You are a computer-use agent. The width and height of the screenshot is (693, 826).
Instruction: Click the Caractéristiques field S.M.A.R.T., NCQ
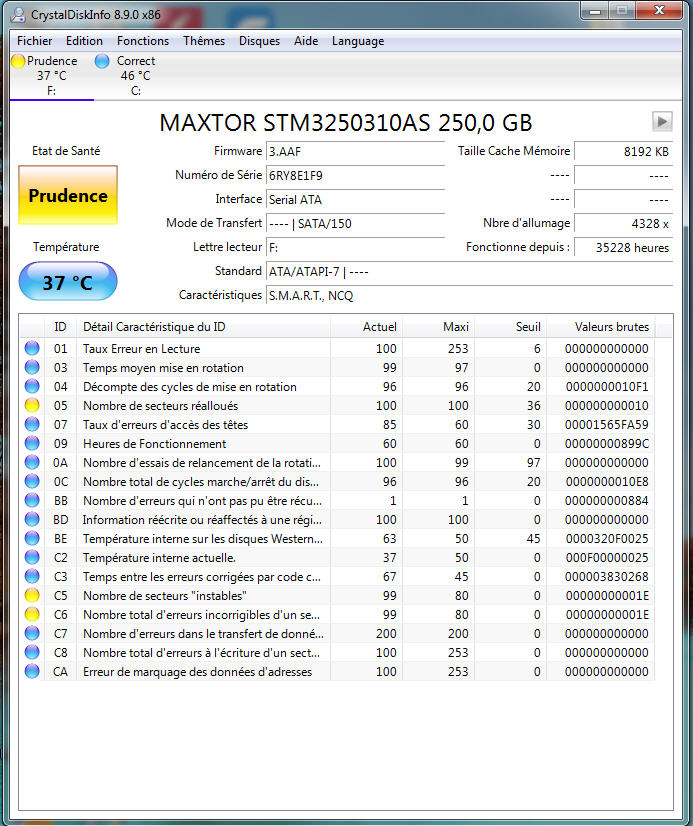[x=469, y=296]
